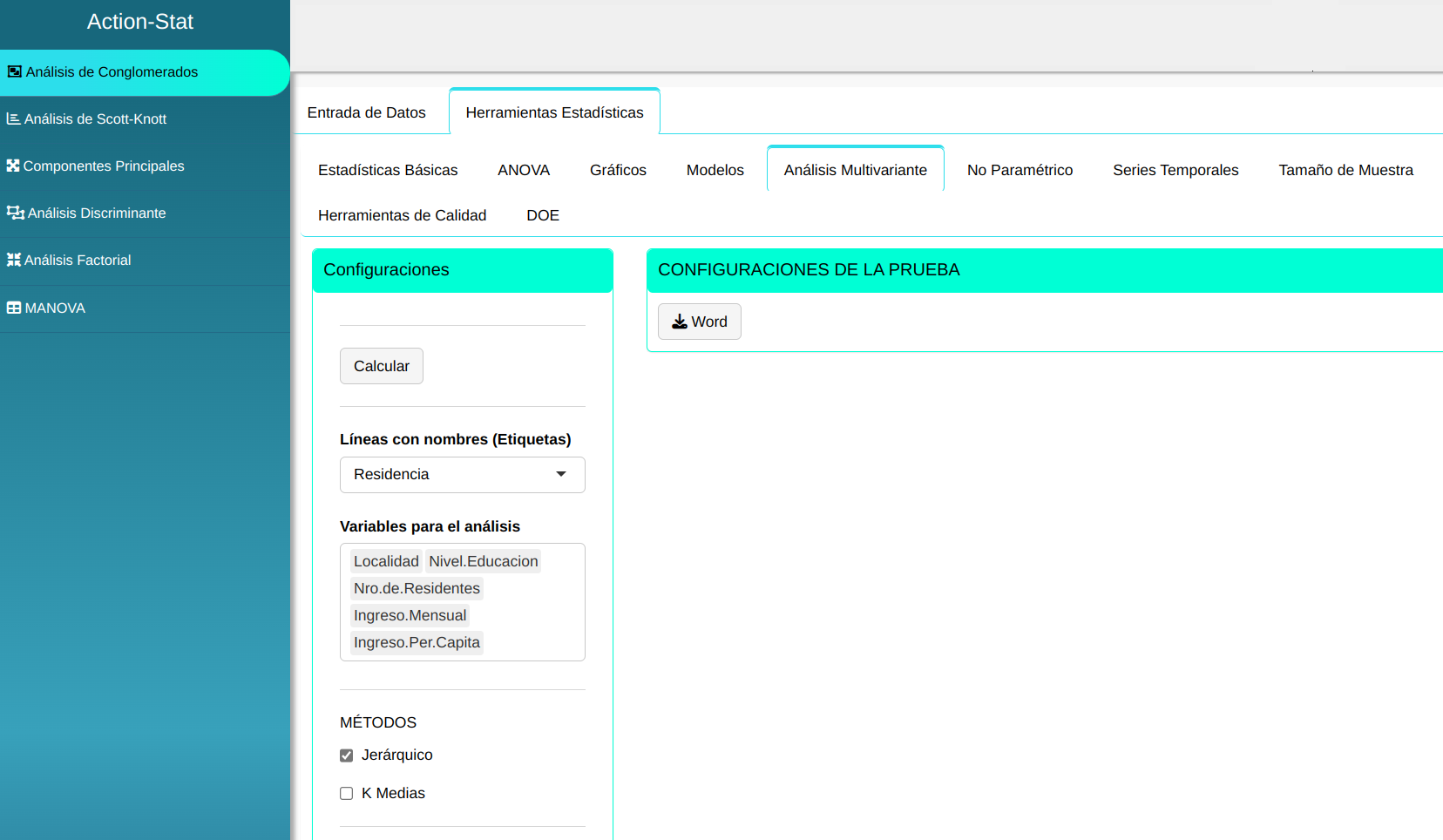This screenshot has height=840, width=1443.
Task: Switch to the Entrada de Datos tab
Action: 366,112
